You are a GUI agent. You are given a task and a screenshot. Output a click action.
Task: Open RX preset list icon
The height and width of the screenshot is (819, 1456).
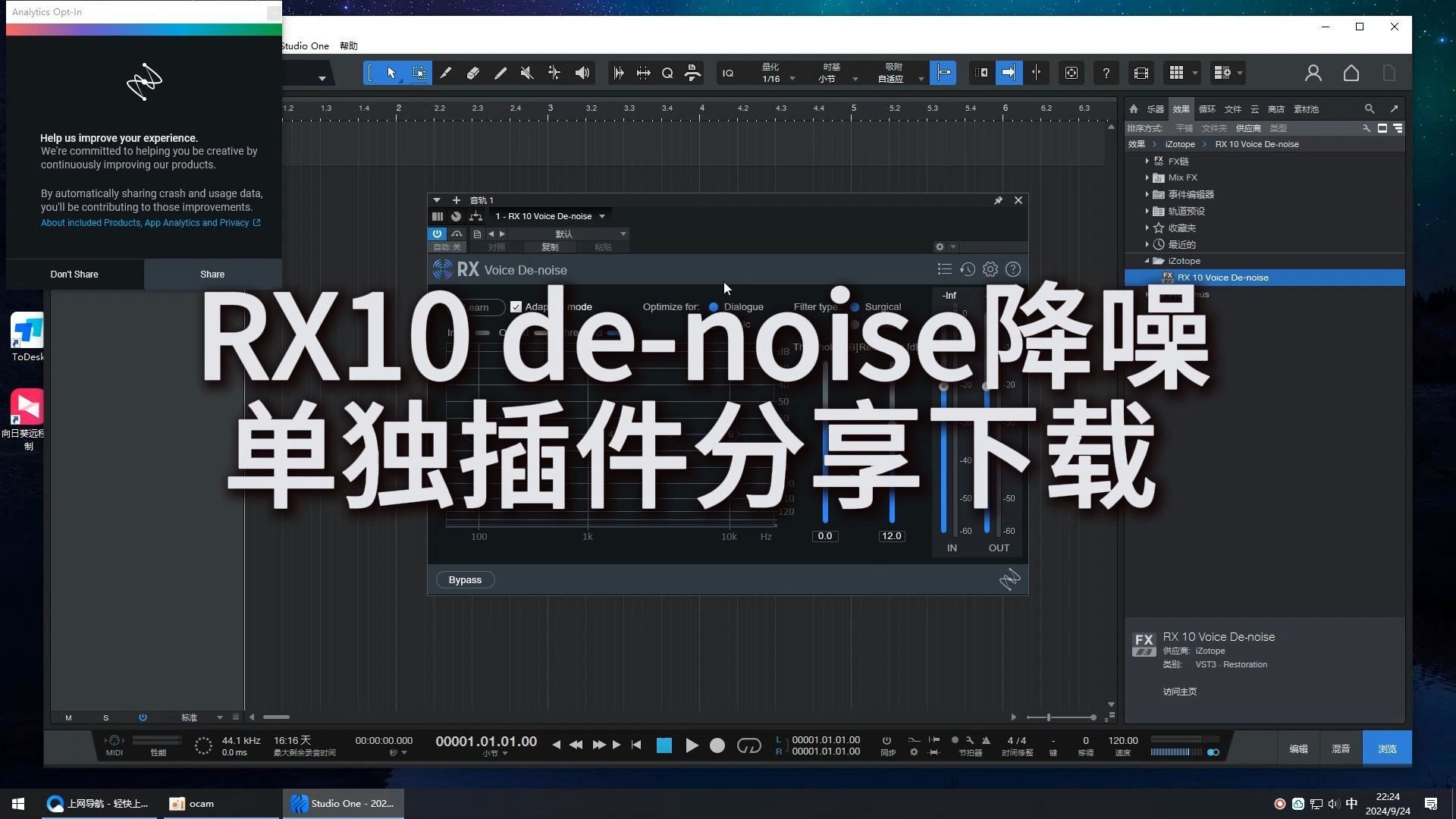[944, 269]
